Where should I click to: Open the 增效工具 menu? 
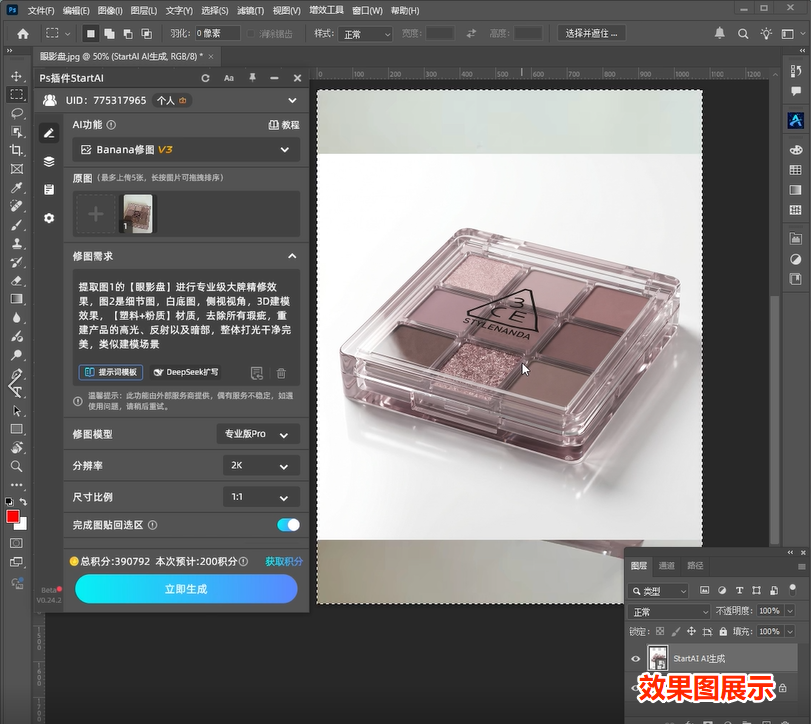(x=326, y=10)
